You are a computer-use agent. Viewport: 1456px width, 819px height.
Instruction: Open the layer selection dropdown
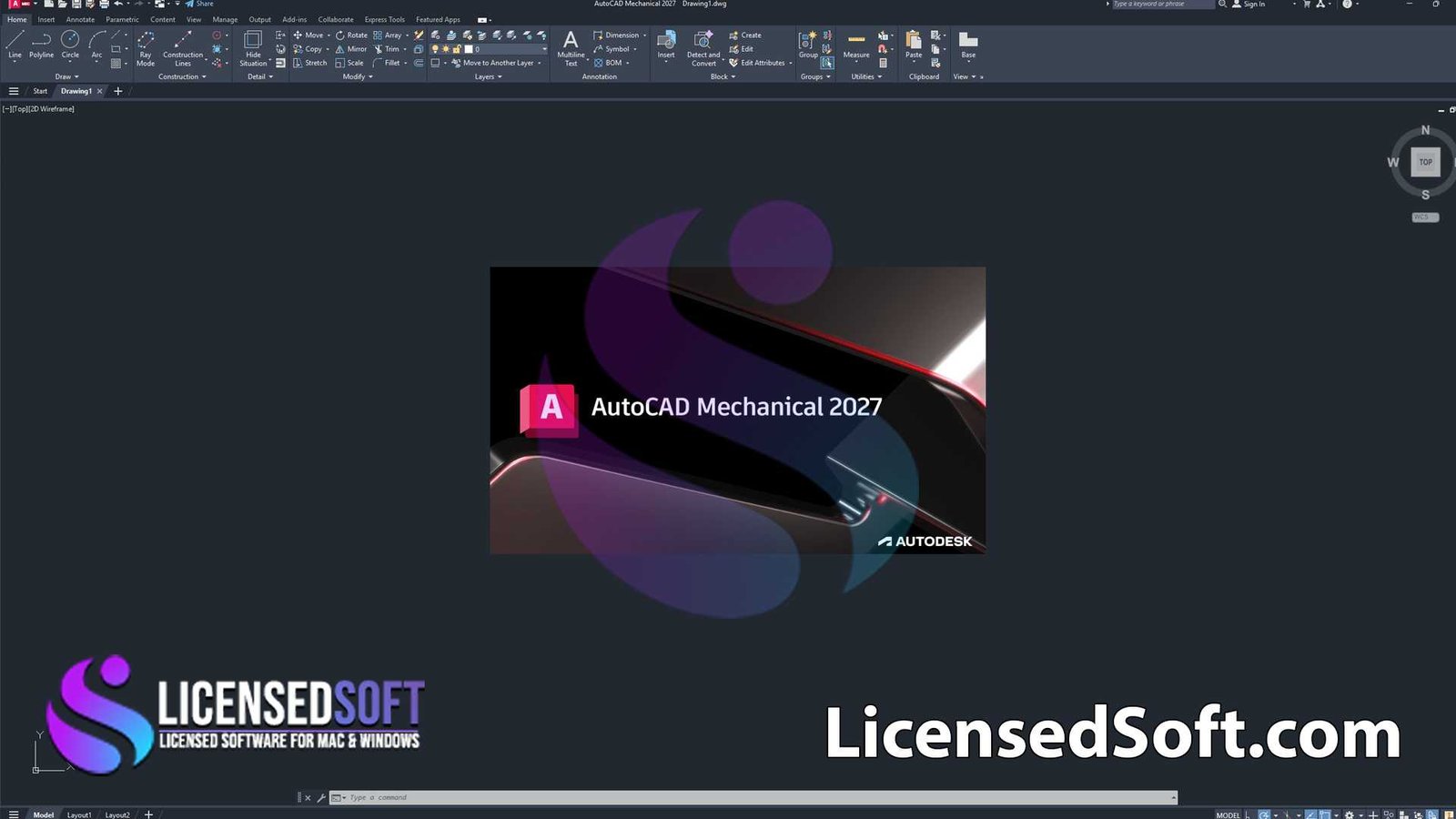point(544,48)
